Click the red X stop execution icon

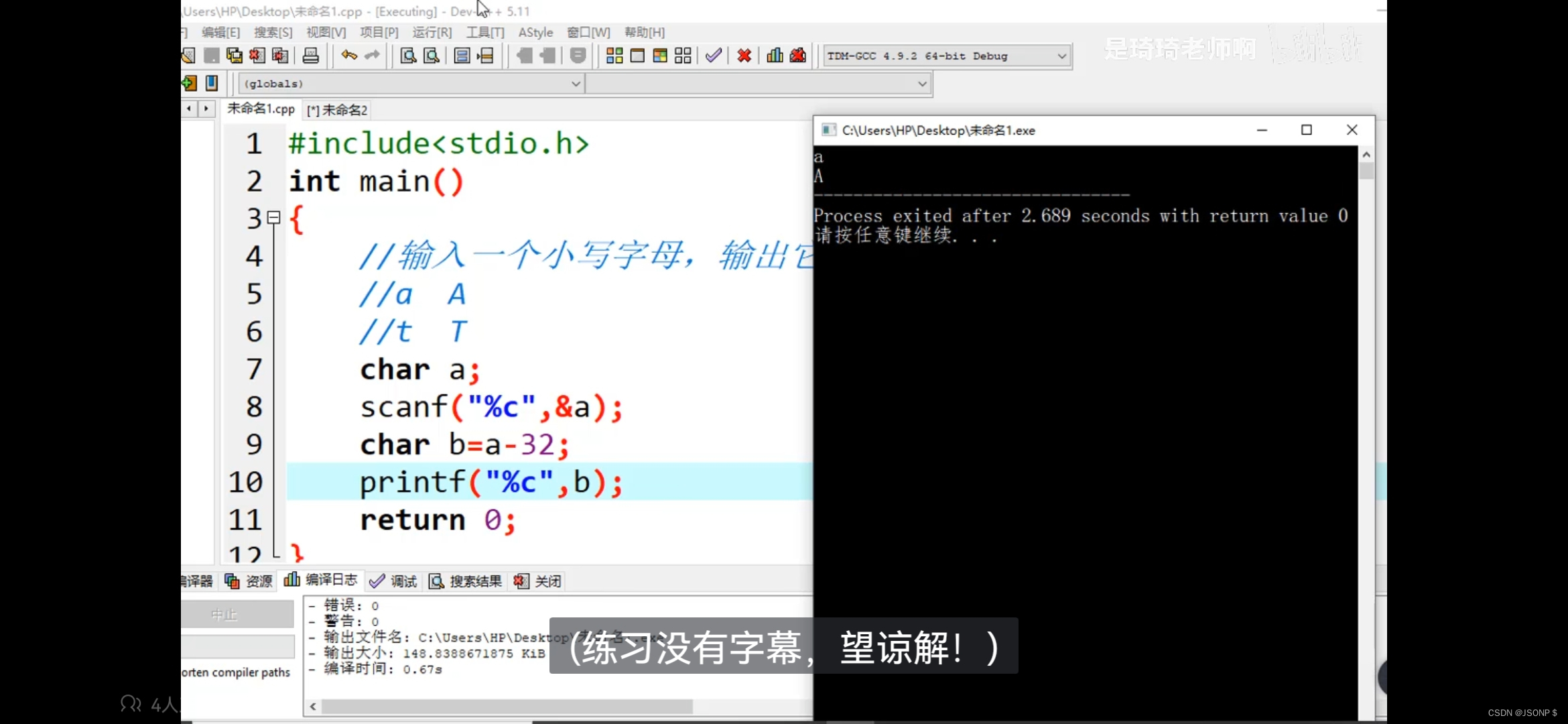tap(744, 56)
